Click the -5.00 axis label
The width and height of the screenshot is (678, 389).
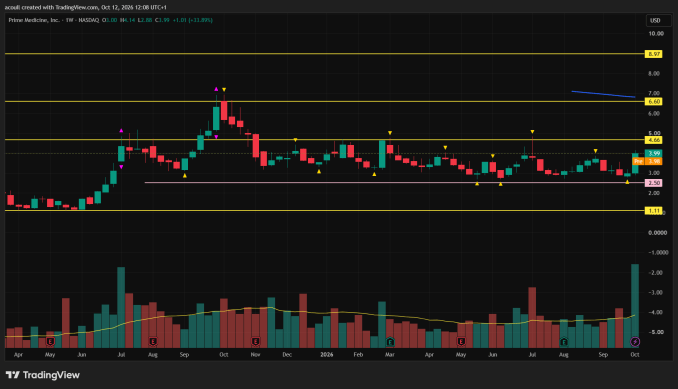[x=656, y=332]
